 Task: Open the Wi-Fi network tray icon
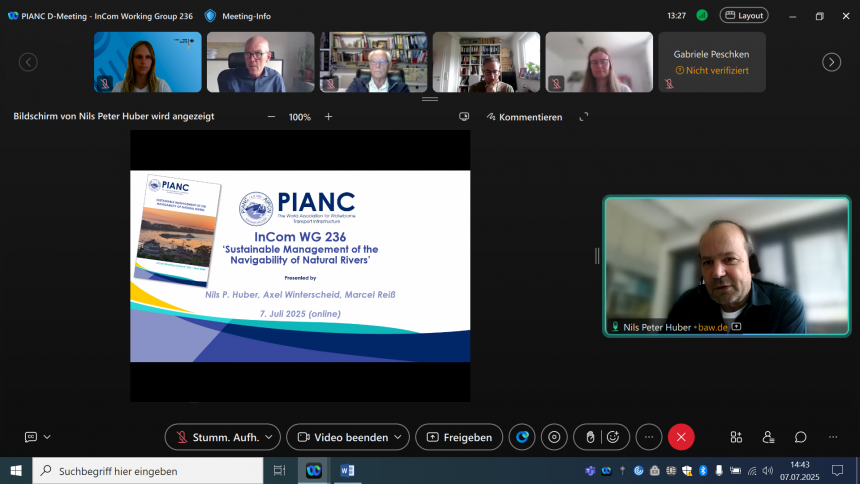[x=752, y=471]
